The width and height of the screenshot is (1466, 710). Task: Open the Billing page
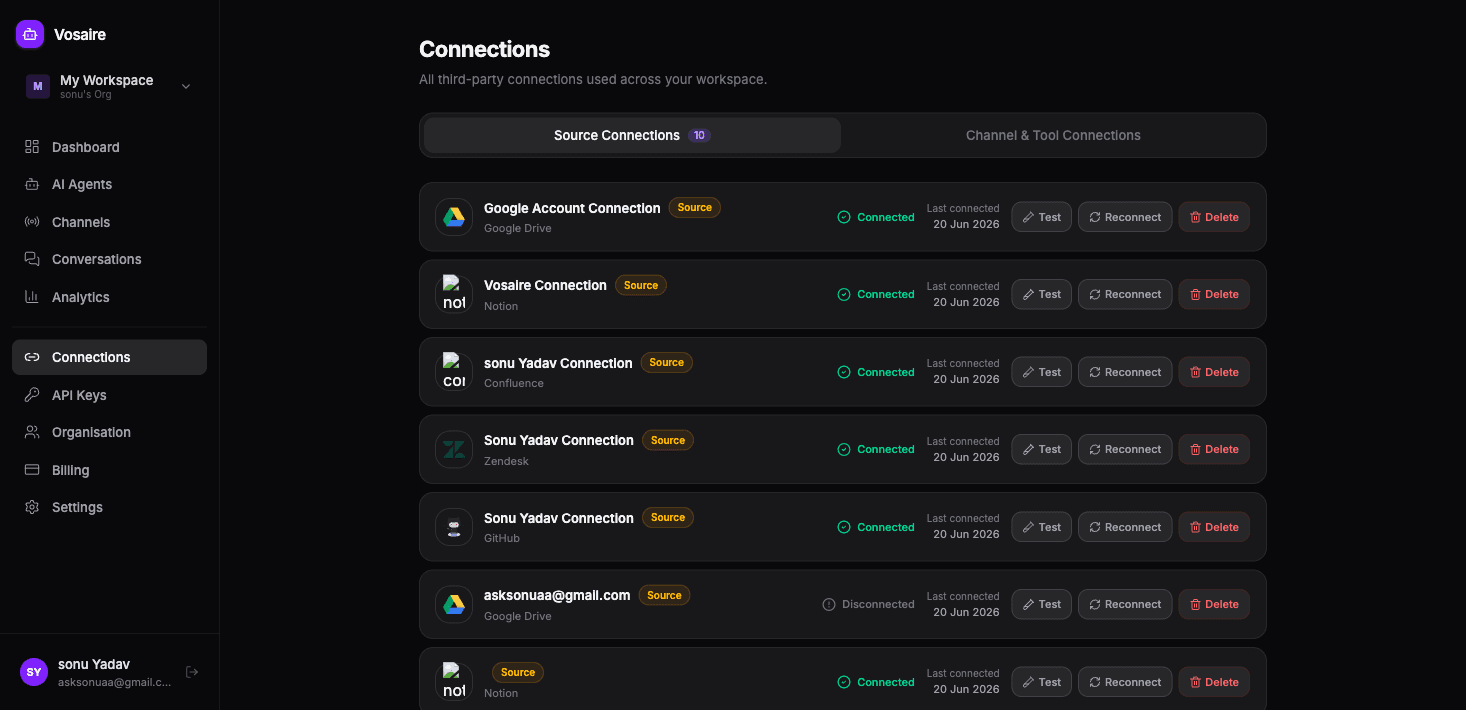pyautogui.click(x=109, y=470)
